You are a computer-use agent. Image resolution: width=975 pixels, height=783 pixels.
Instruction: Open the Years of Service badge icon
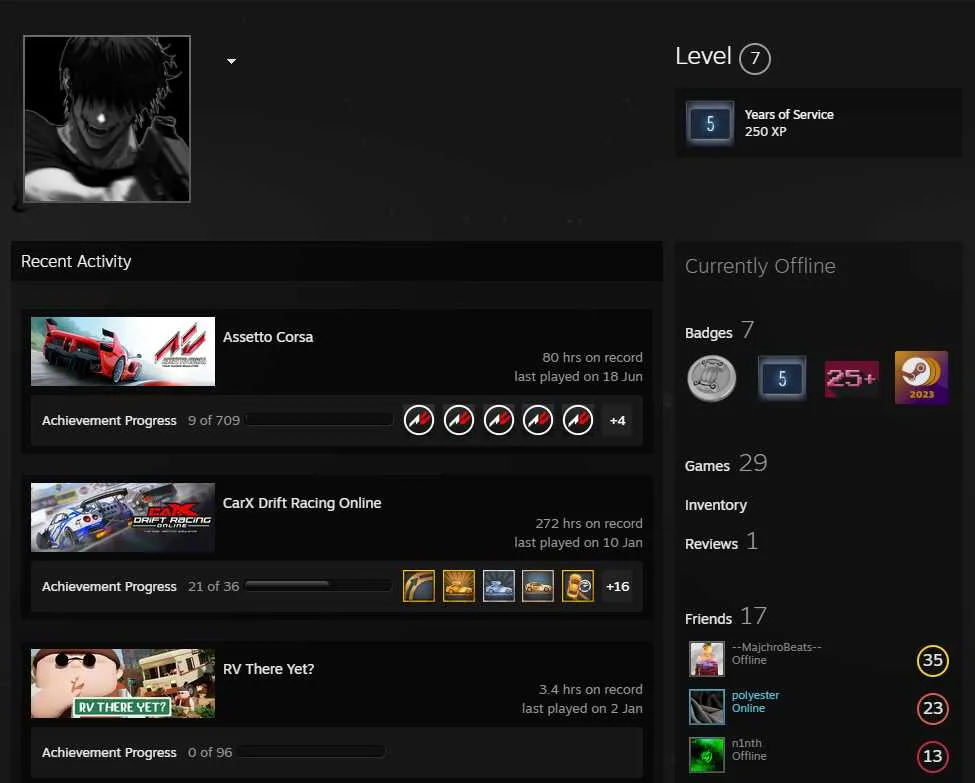[x=710, y=123]
